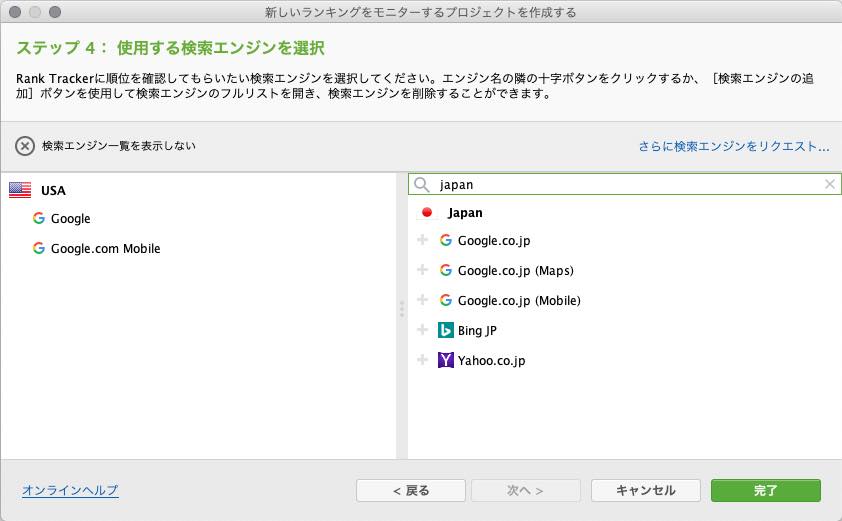
Task: Select the USA country group
Action: pyautogui.click(x=53, y=190)
